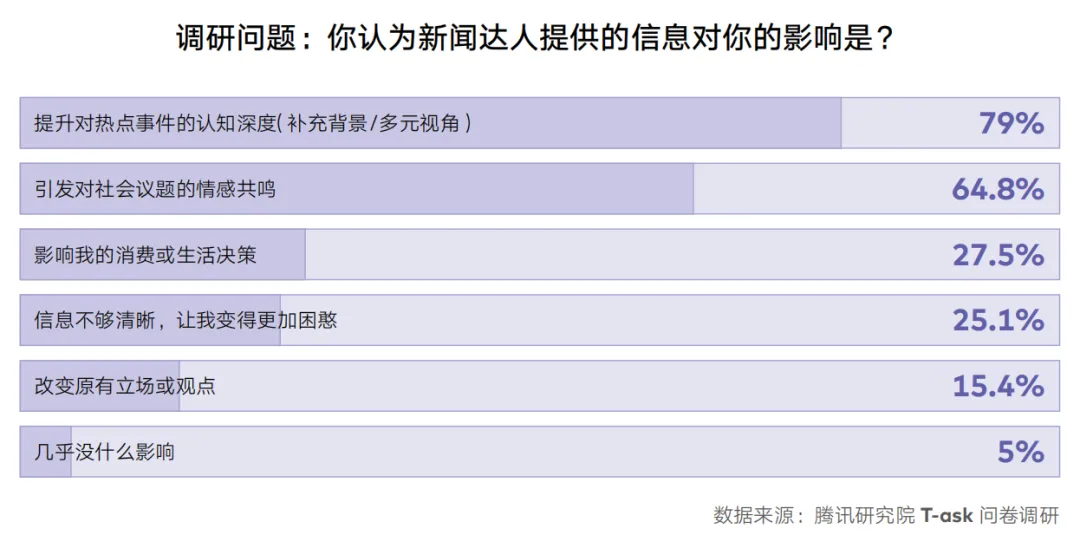
Task: Click the filled portion of the 79% bar
Action: click(430, 123)
